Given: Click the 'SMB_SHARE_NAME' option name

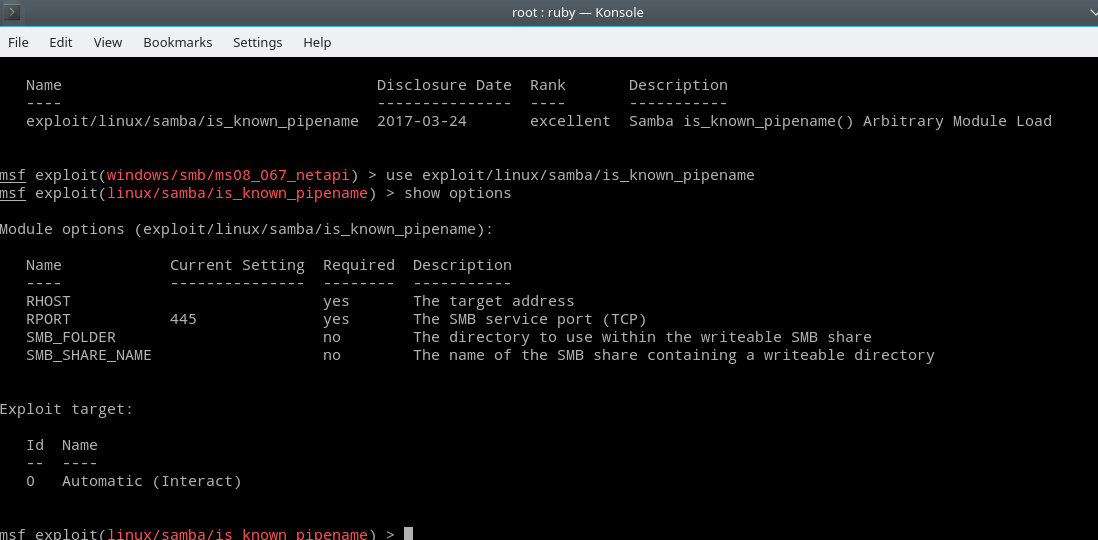Looking at the screenshot, I should [x=89, y=355].
